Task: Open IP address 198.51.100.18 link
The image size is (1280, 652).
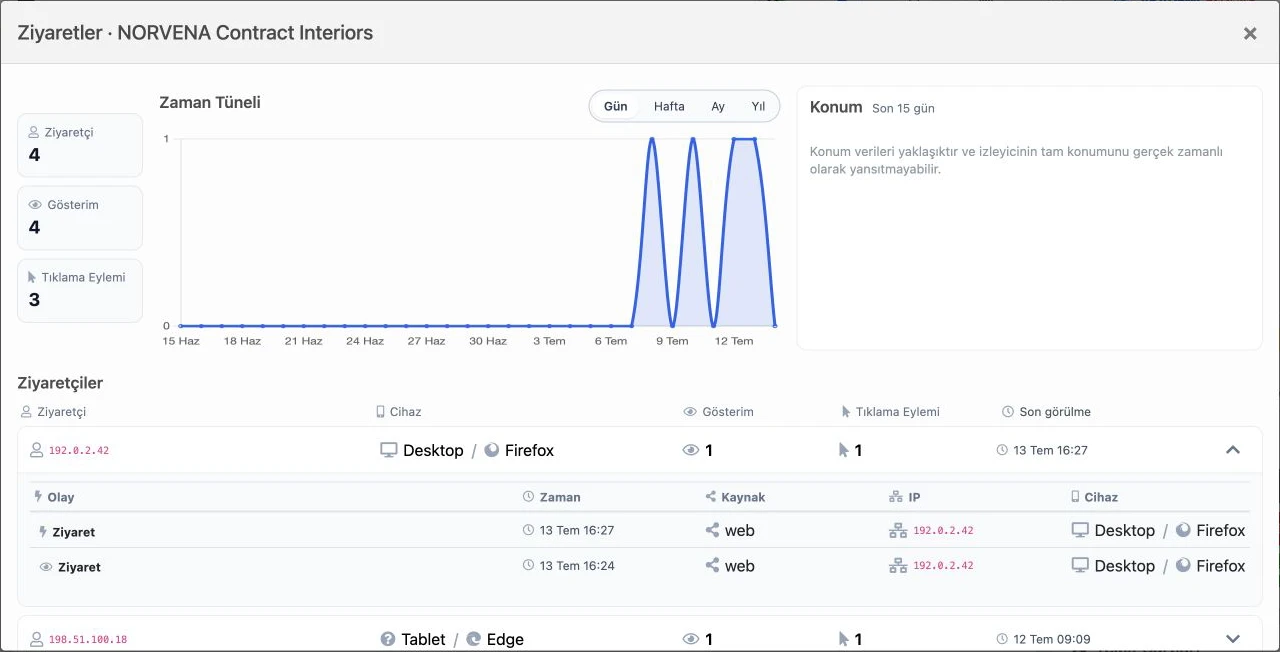Action: (x=88, y=639)
